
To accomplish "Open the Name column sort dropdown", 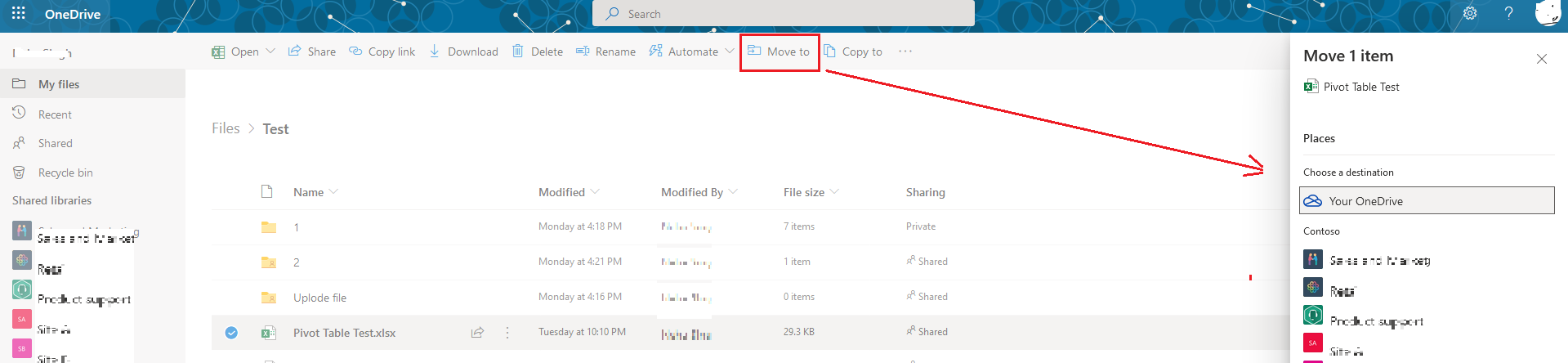I will tap(333, 192).
